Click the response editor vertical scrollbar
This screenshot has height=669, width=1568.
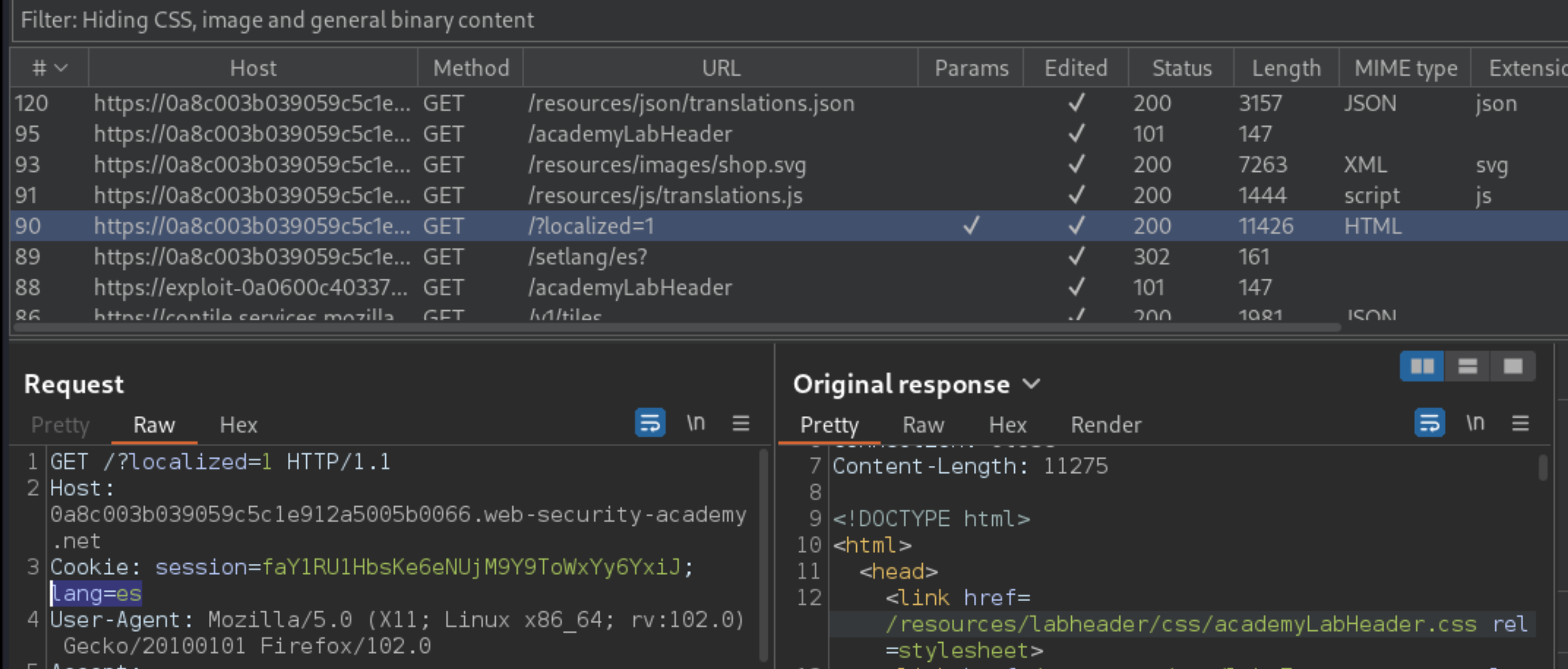1542,468
